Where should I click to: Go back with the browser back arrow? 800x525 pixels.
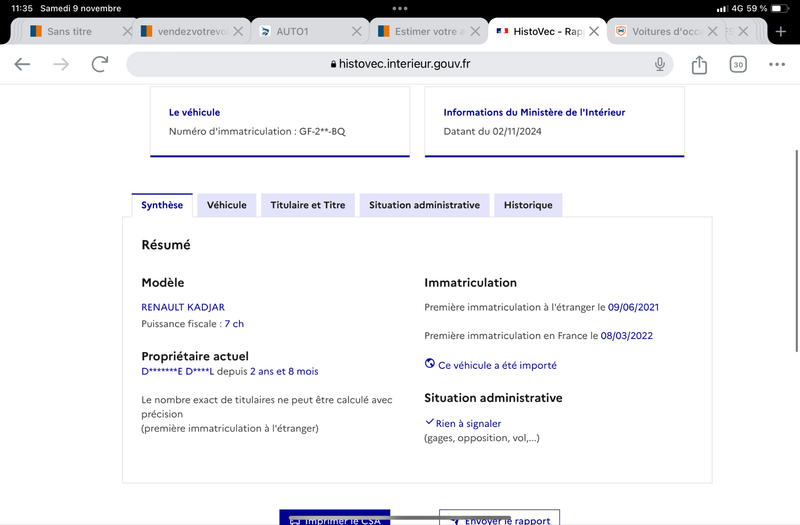click(x=22, y=64)
